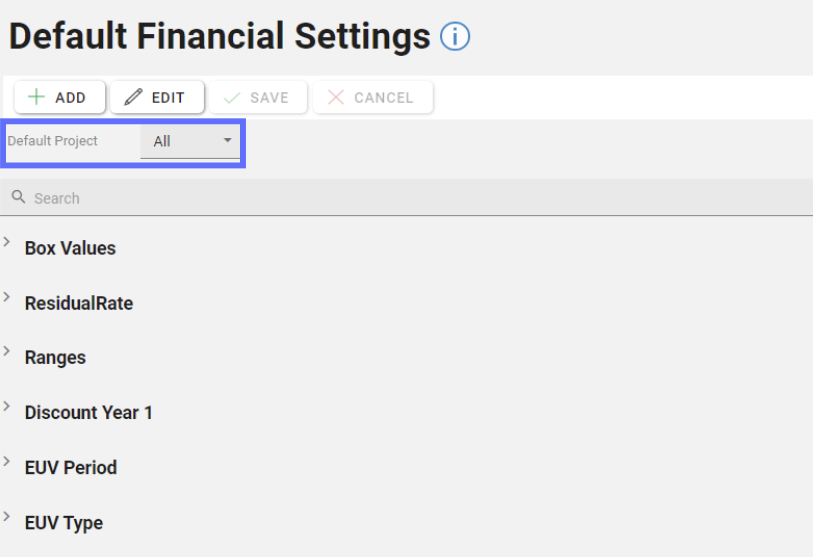Expand the Box Values section chevron

[x=8, y=242]
